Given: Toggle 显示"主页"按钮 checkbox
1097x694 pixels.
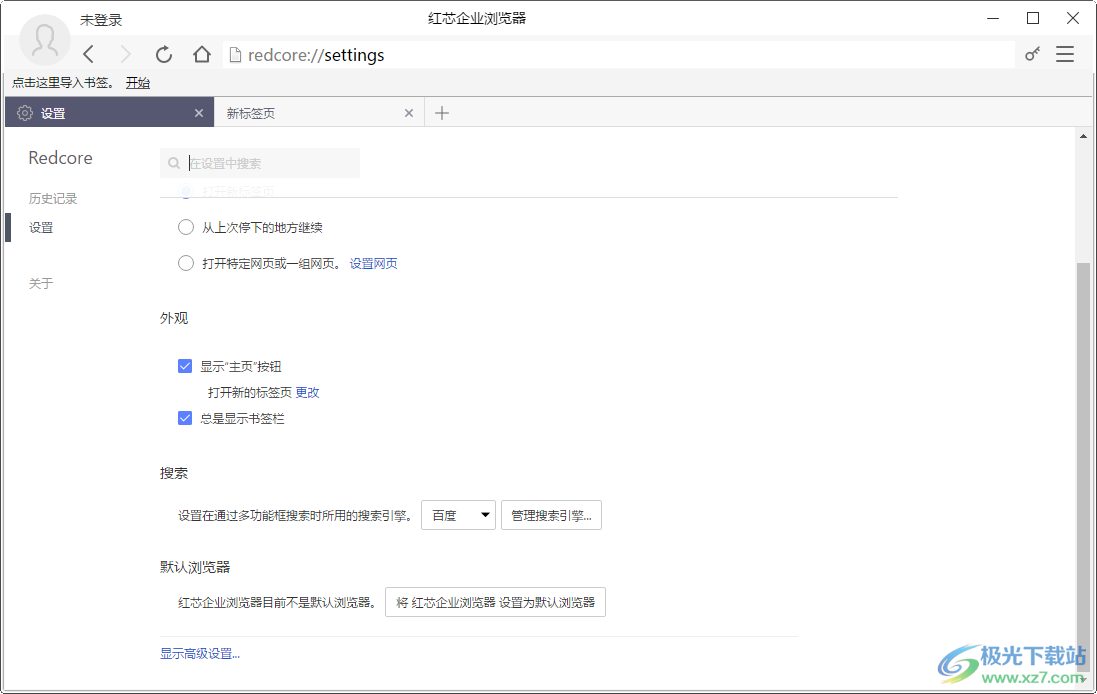Looking at the screenshot, I should point(185,366).
